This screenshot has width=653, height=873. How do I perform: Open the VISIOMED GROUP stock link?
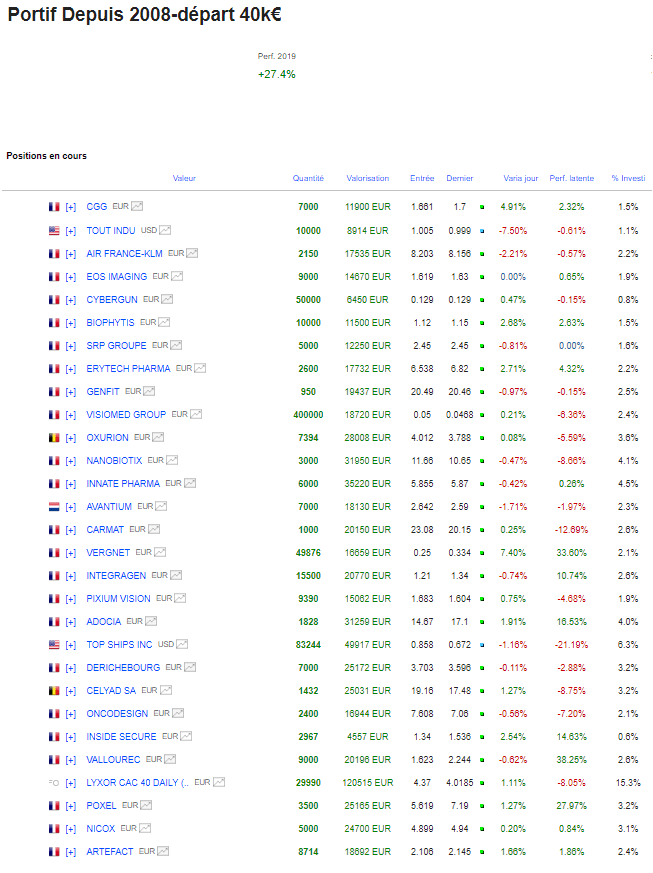pos(126,414)
